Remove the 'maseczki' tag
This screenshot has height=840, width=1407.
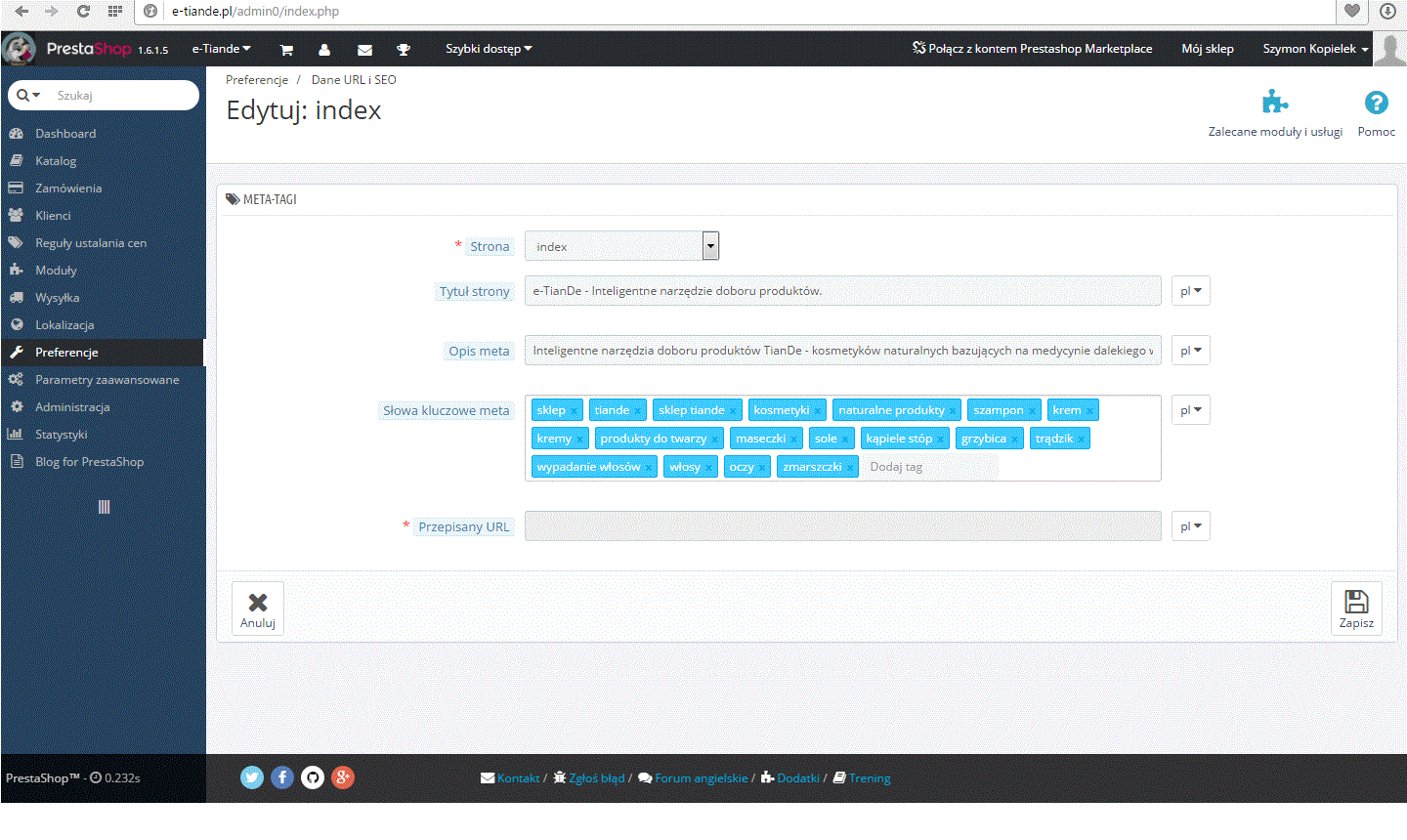coord(793,440)
